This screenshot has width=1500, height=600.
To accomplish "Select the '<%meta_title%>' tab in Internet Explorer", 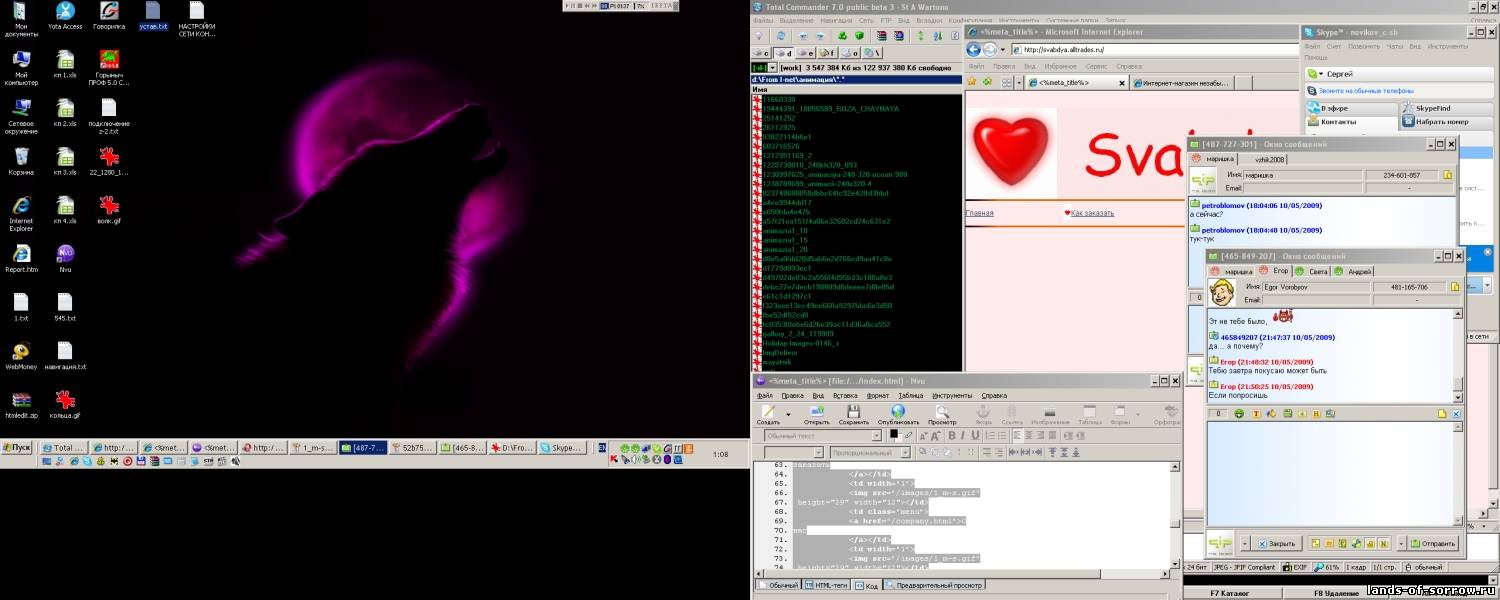I will click(x=1078, y=83).
